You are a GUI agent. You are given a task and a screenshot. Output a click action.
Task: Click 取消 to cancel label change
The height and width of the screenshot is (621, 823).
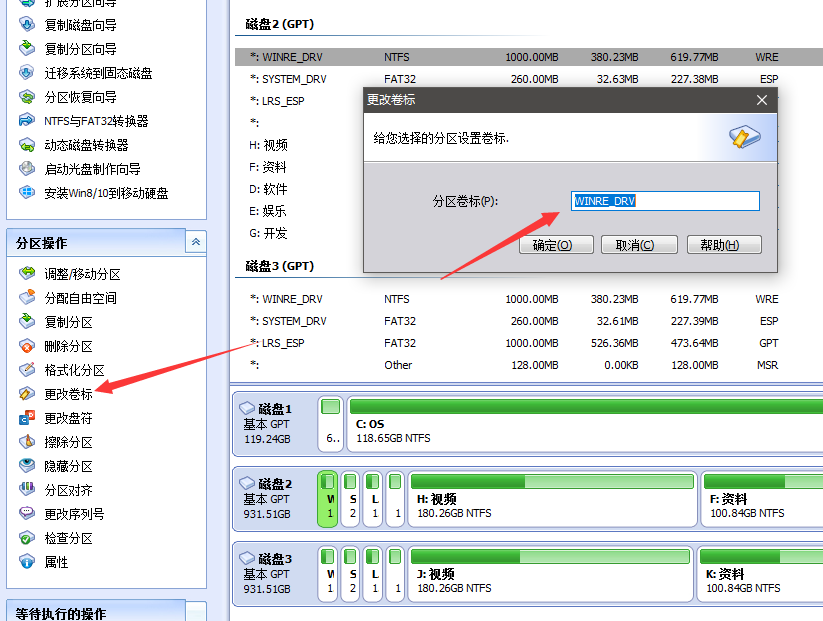pyautogui.click(x=634, y=245)
